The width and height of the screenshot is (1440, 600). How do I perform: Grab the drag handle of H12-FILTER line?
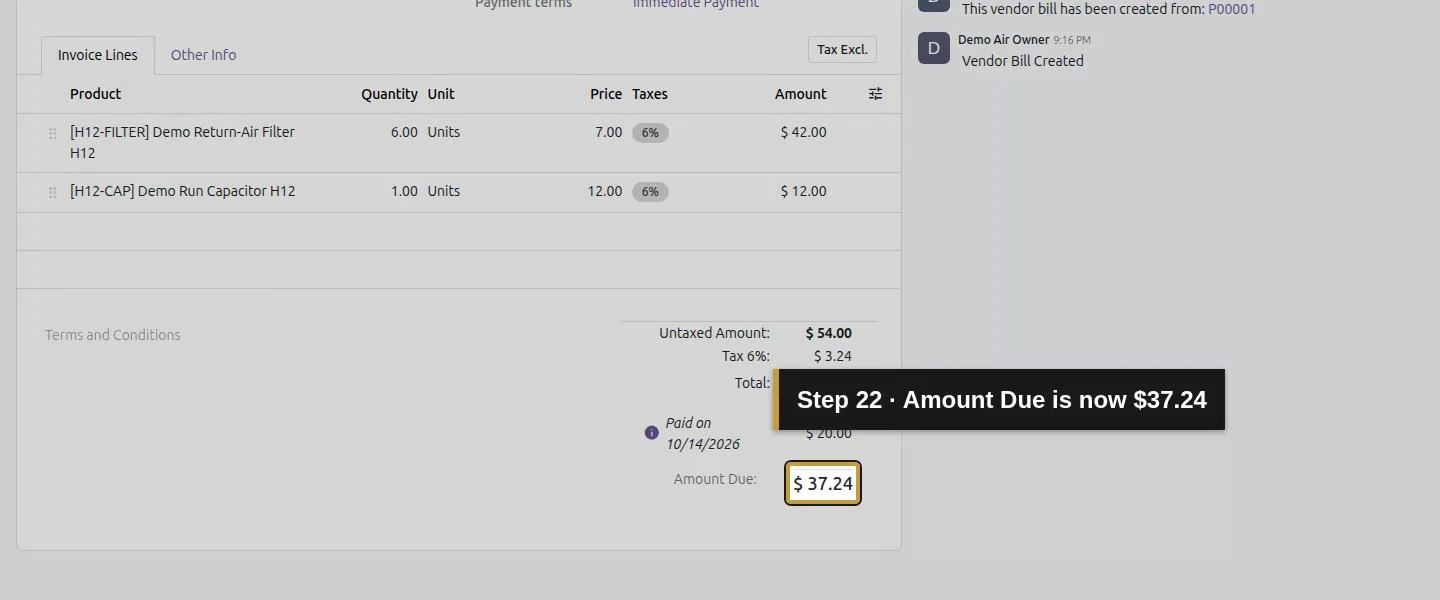53,133
